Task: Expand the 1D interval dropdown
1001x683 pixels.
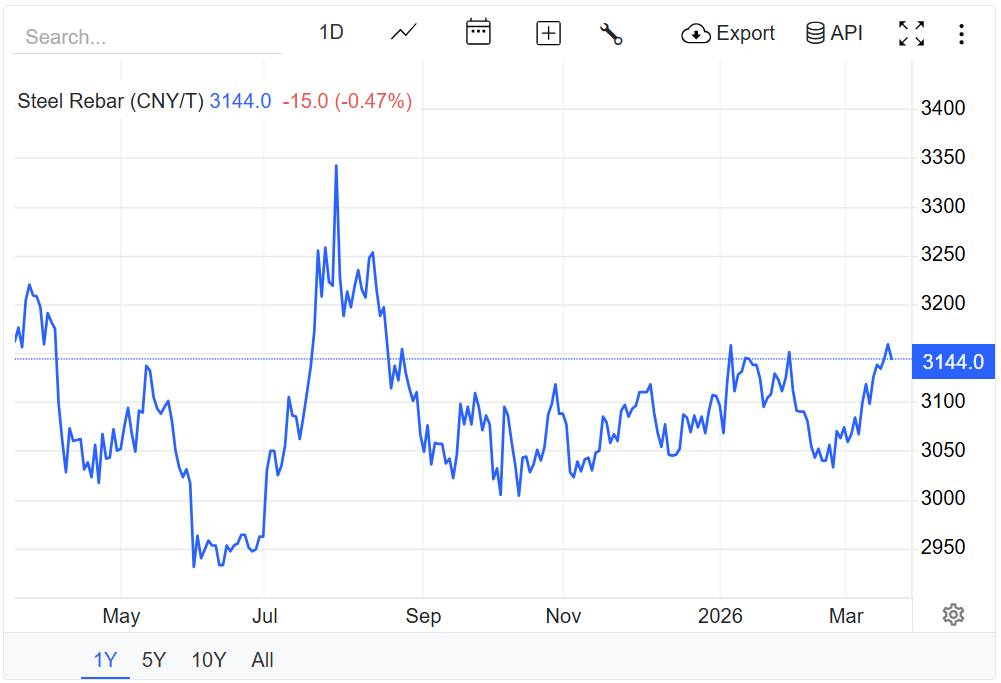Action: click(331, 33)
